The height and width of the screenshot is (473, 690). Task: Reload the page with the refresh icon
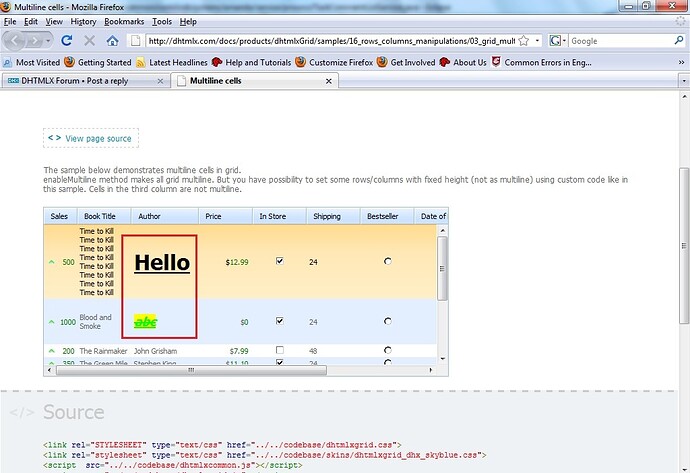tap(67, 41)
